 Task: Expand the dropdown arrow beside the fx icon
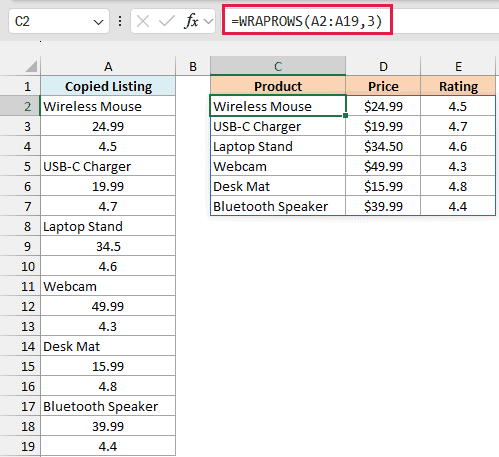click(x=208, y=22)
